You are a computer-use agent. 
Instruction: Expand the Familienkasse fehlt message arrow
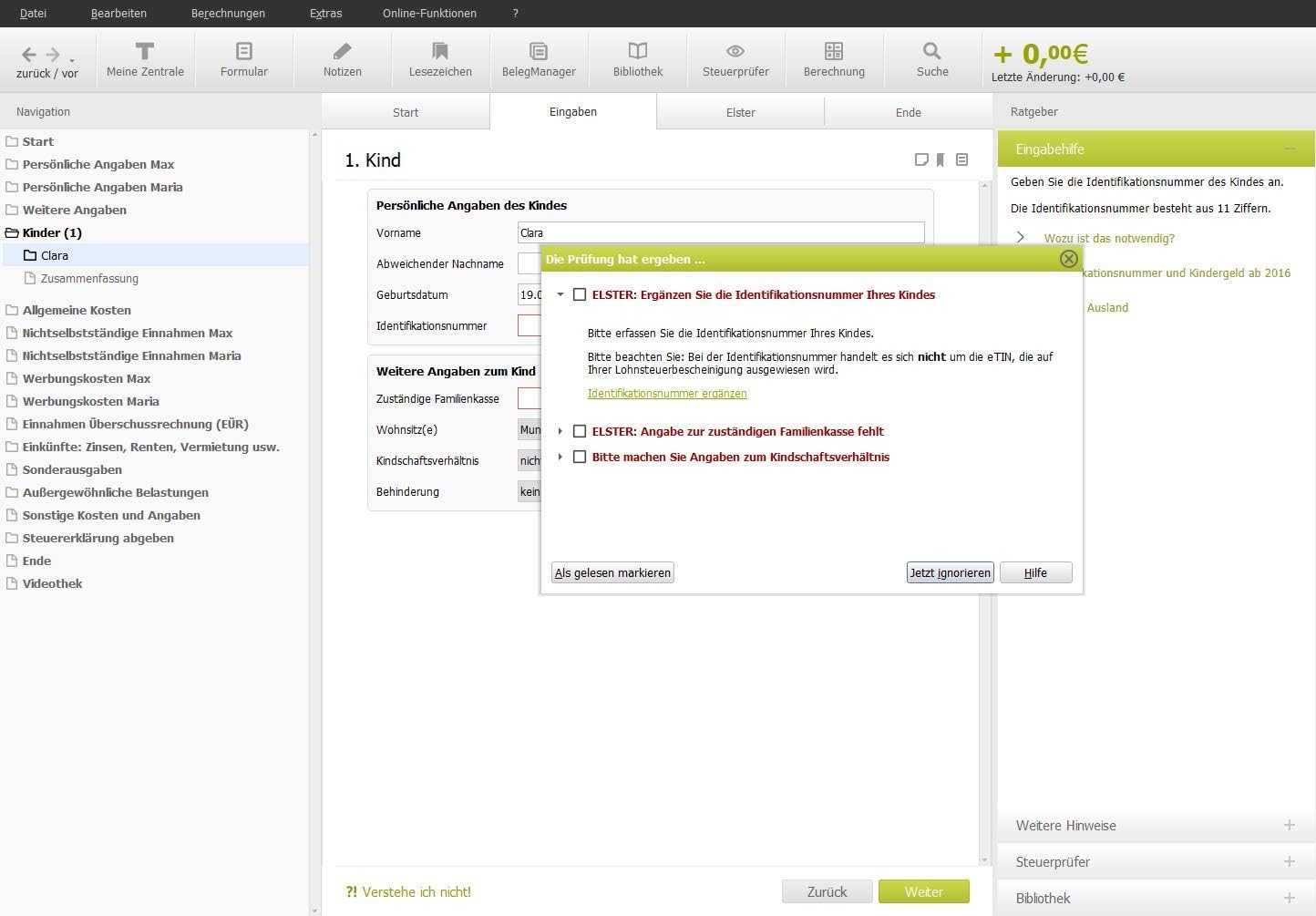(x=560, y=431)
